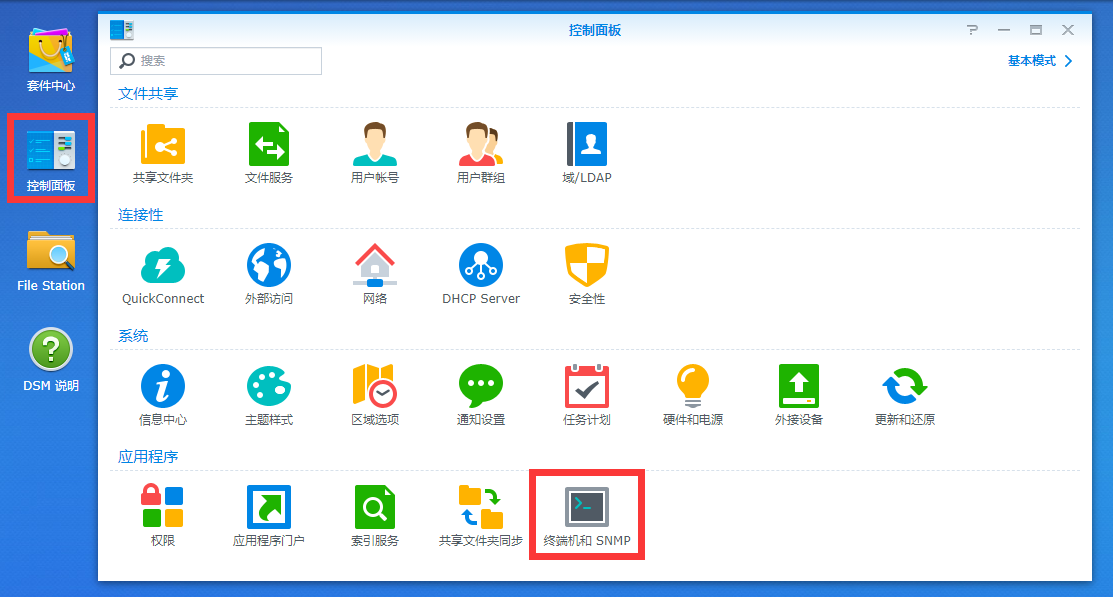Open 套件中心 (Package Center) on the desktop

pos(50,60)
